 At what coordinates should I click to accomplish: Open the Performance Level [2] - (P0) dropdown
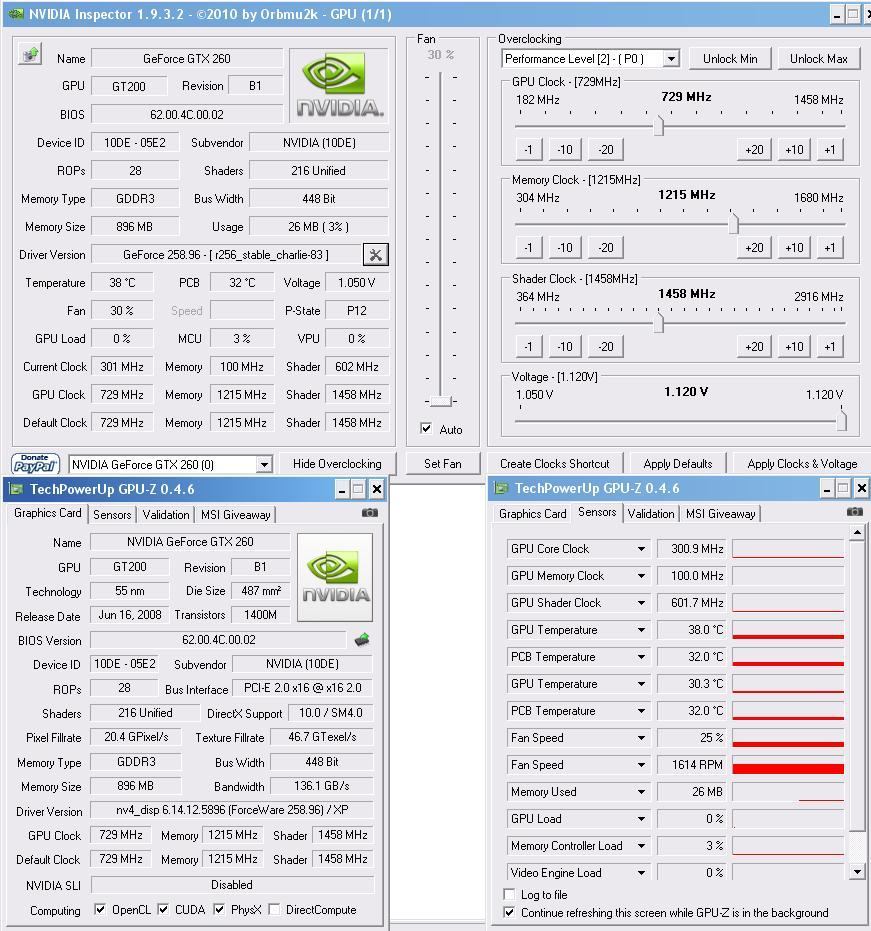pyautogui.click(x=672, y=59)
